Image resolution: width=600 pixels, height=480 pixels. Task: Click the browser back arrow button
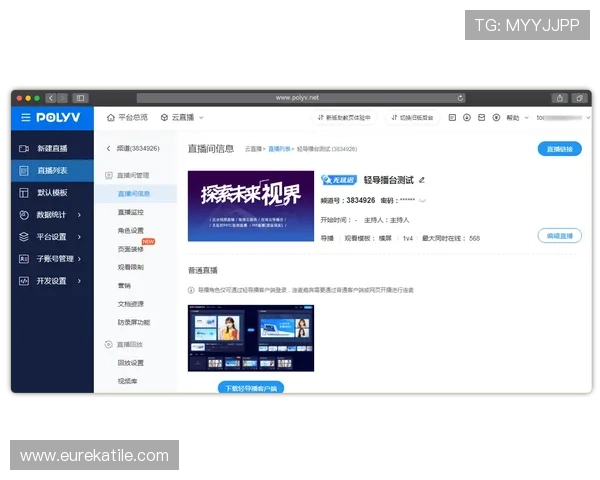pos(51,98)
